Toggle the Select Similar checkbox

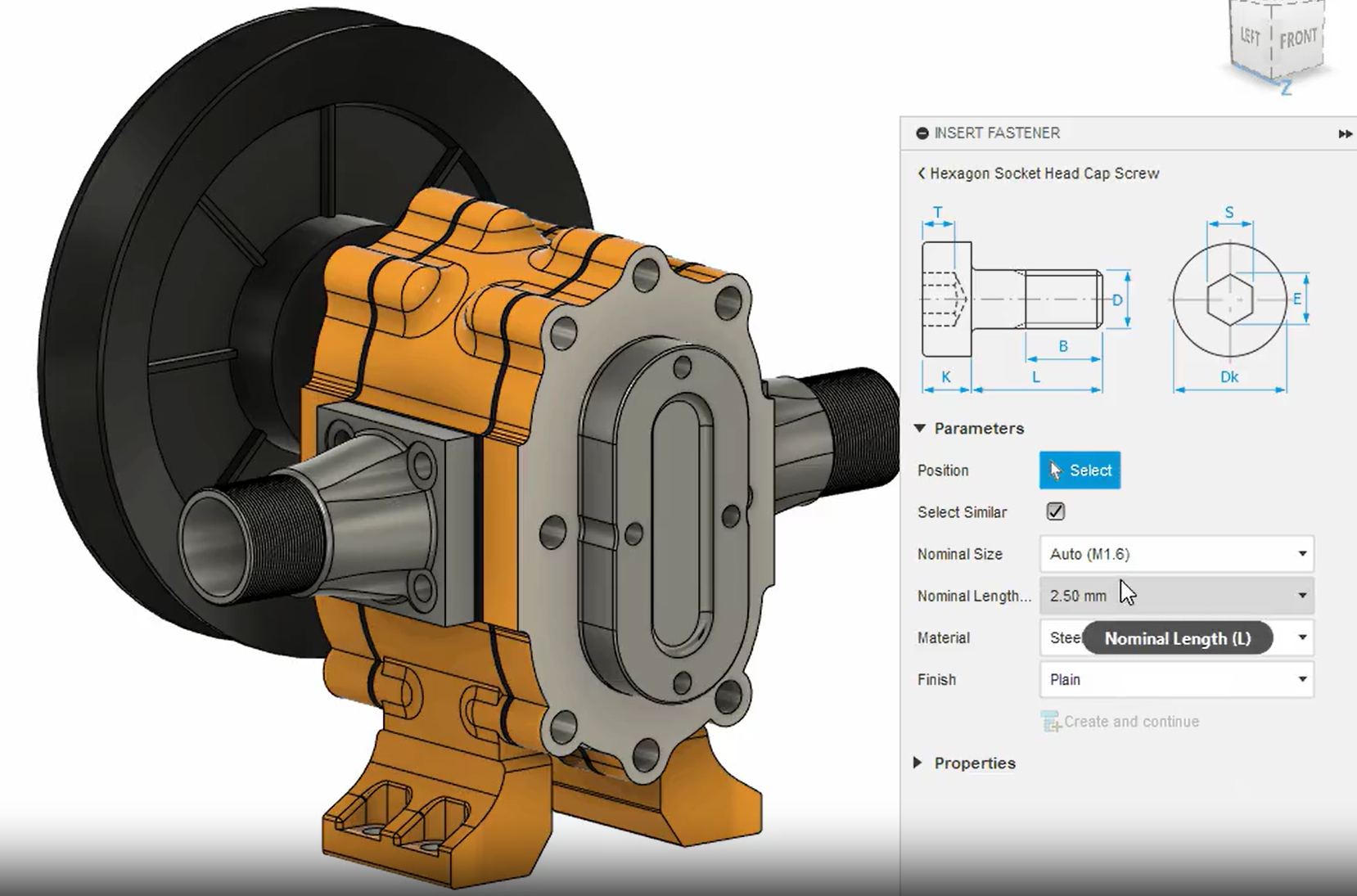coord(1056,512)
